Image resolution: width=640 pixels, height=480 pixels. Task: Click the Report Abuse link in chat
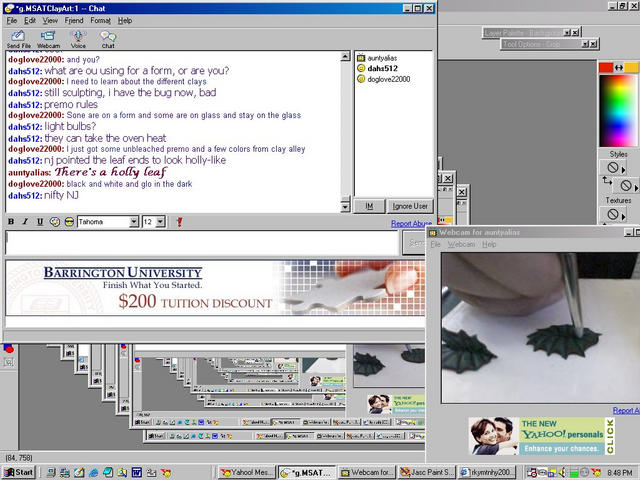(x=411, y=224)
